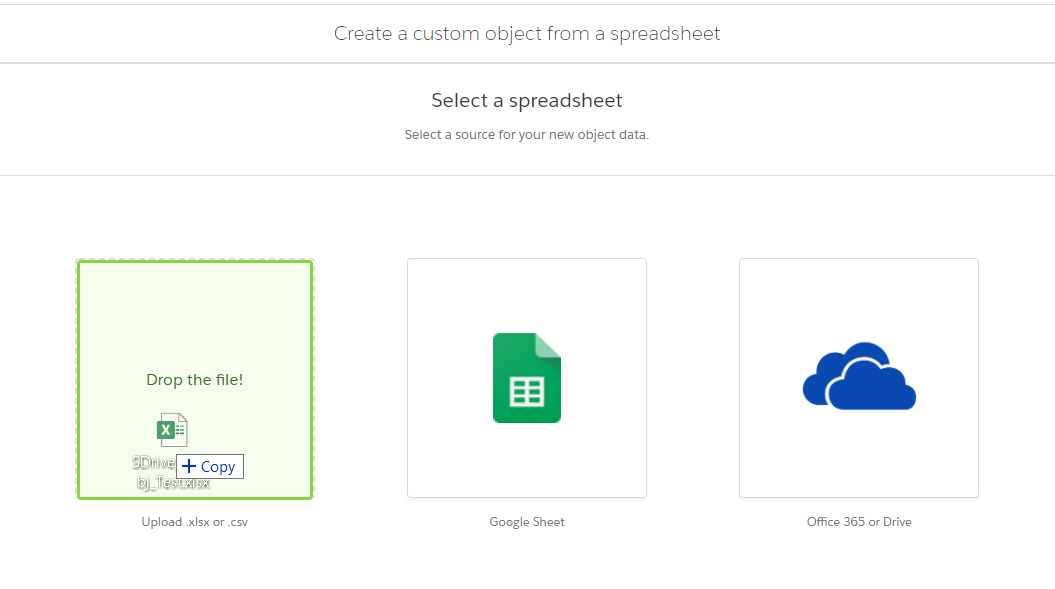Click the Upload .xlsx or .csv label
Screen dimensions: 1055x589
(194, 521)
